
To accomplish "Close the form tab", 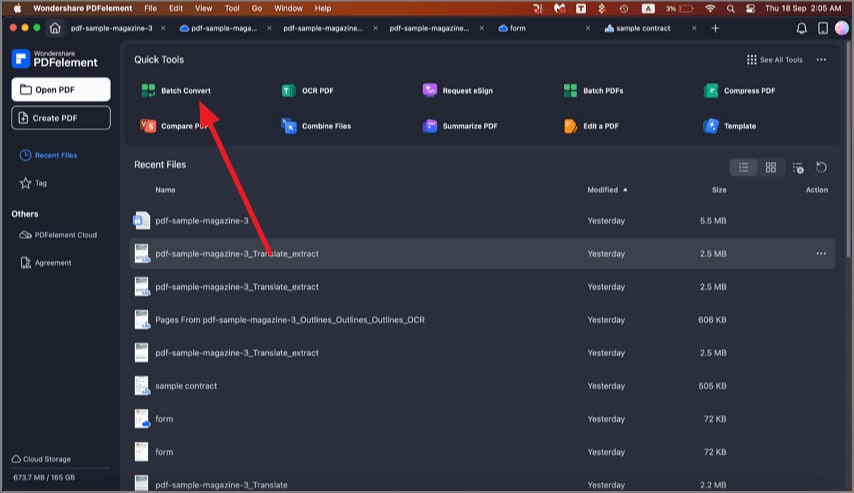I will point(588,28).
